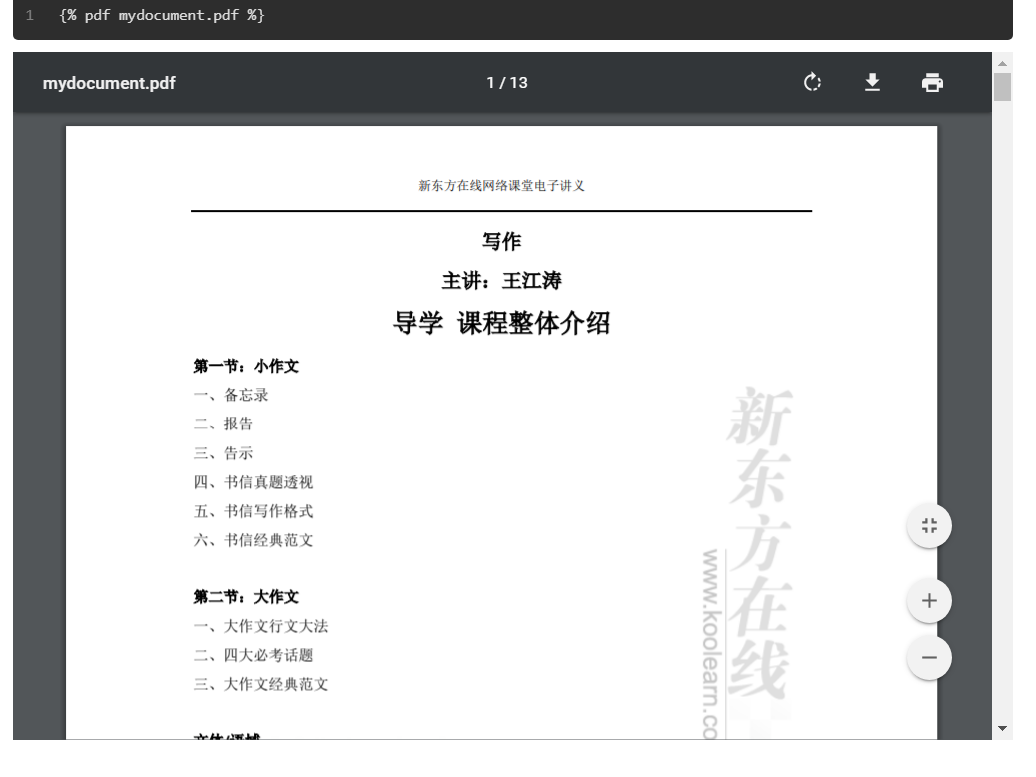Click the heading 写作

[x=501, y=241]
